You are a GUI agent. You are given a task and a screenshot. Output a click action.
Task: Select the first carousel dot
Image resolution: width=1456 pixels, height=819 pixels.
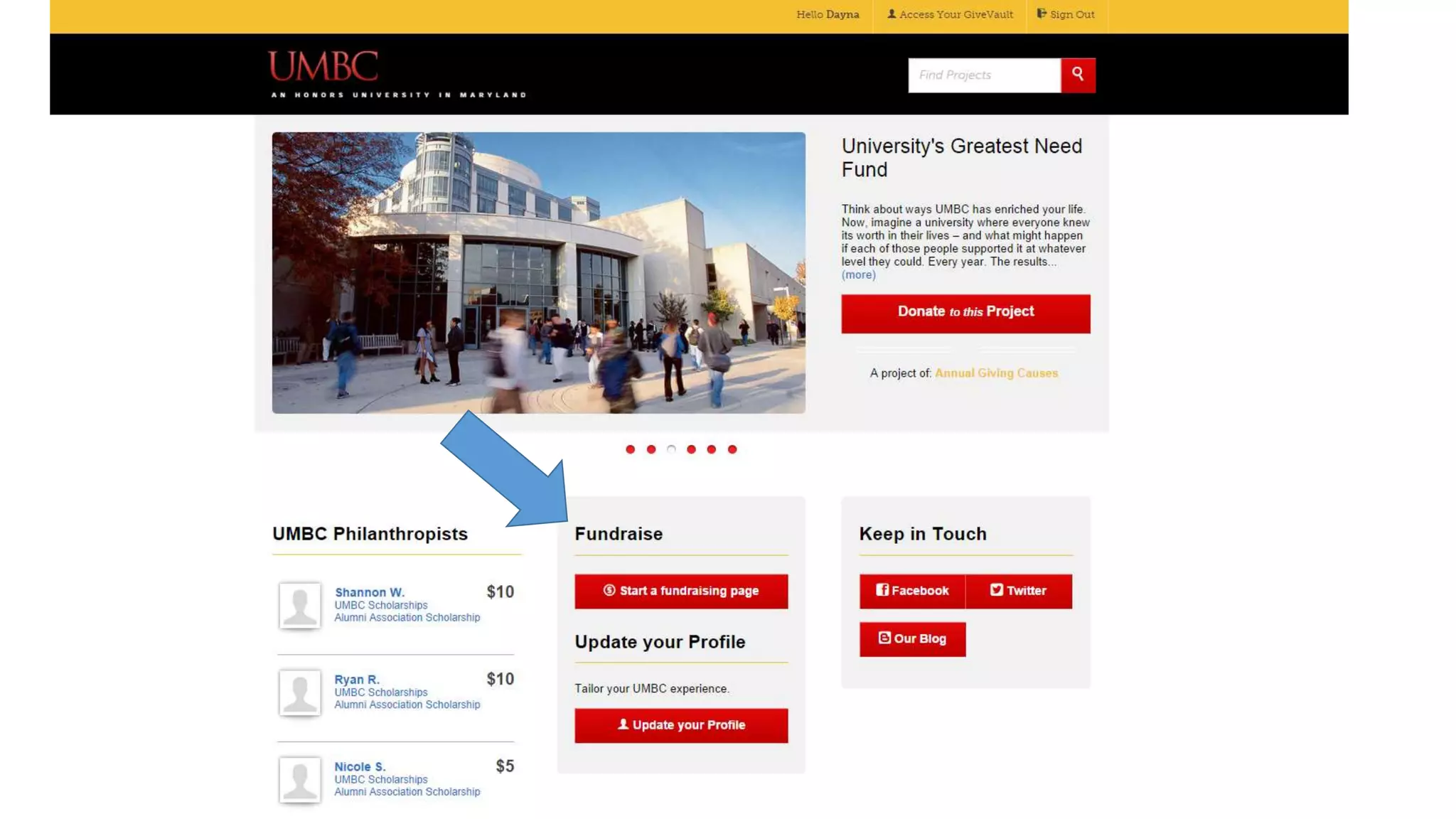coord(630,449)
